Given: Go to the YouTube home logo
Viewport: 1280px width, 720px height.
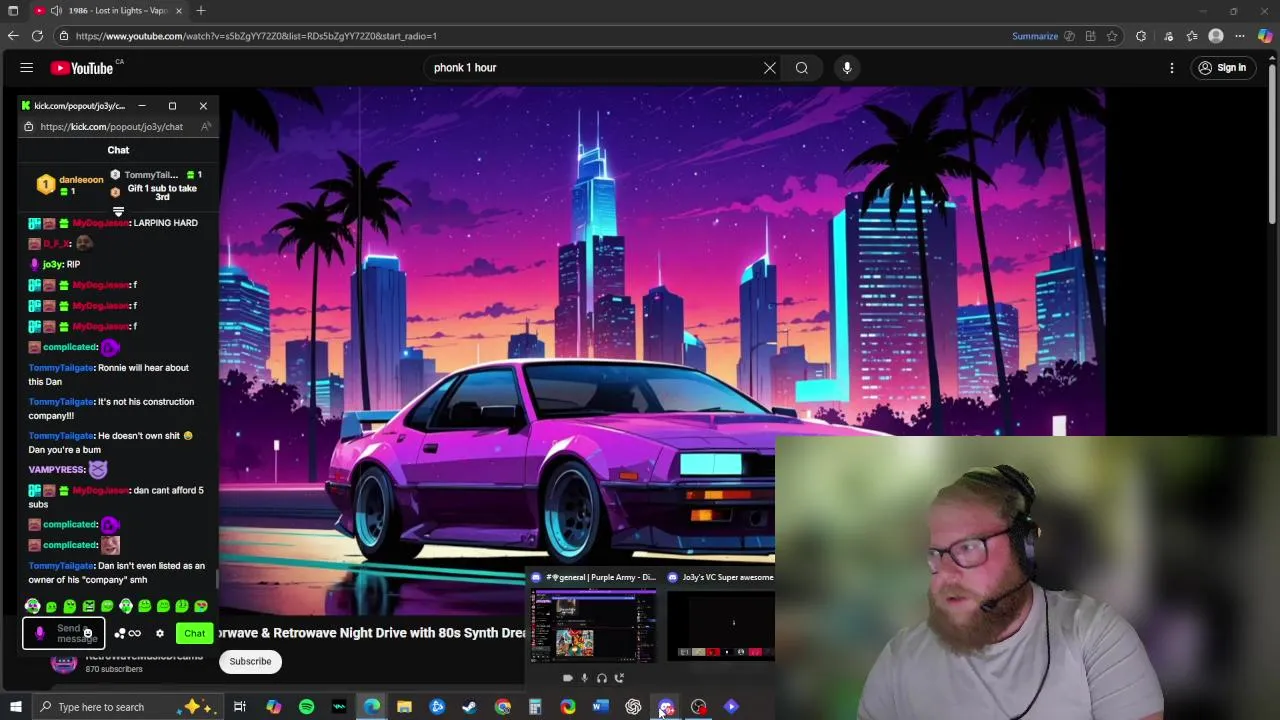Looking at the screenshot, I should click(x=82, y=68).
